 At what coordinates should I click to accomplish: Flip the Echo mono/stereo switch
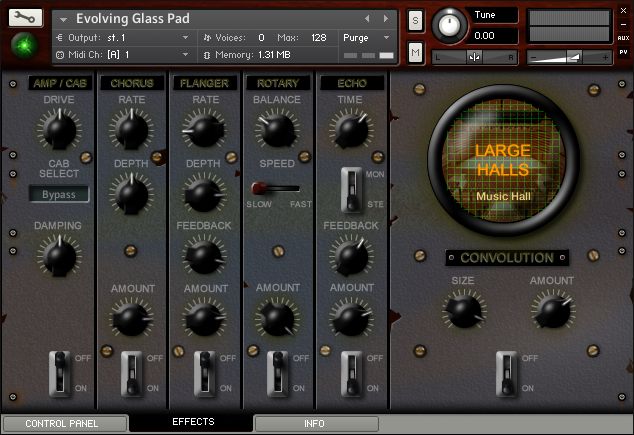click(x=351, y=190)
